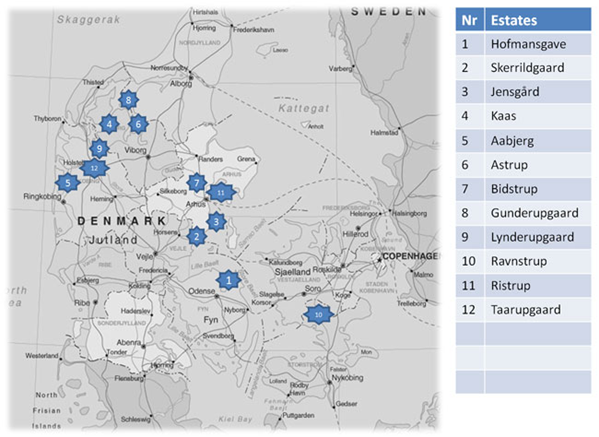Click star marker 2 near Horsens
The width and height of the screenshot is (599, 437).
click(197, 236)
